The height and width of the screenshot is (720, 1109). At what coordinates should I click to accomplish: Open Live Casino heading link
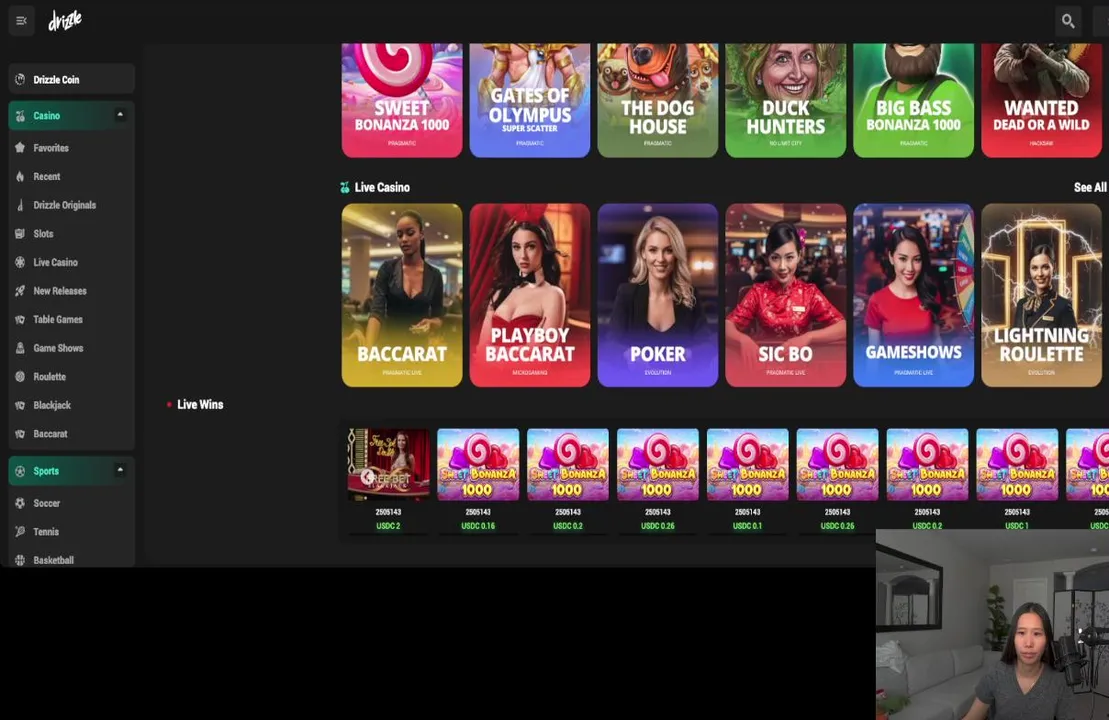pyautogui.click(x=382, y=187)
